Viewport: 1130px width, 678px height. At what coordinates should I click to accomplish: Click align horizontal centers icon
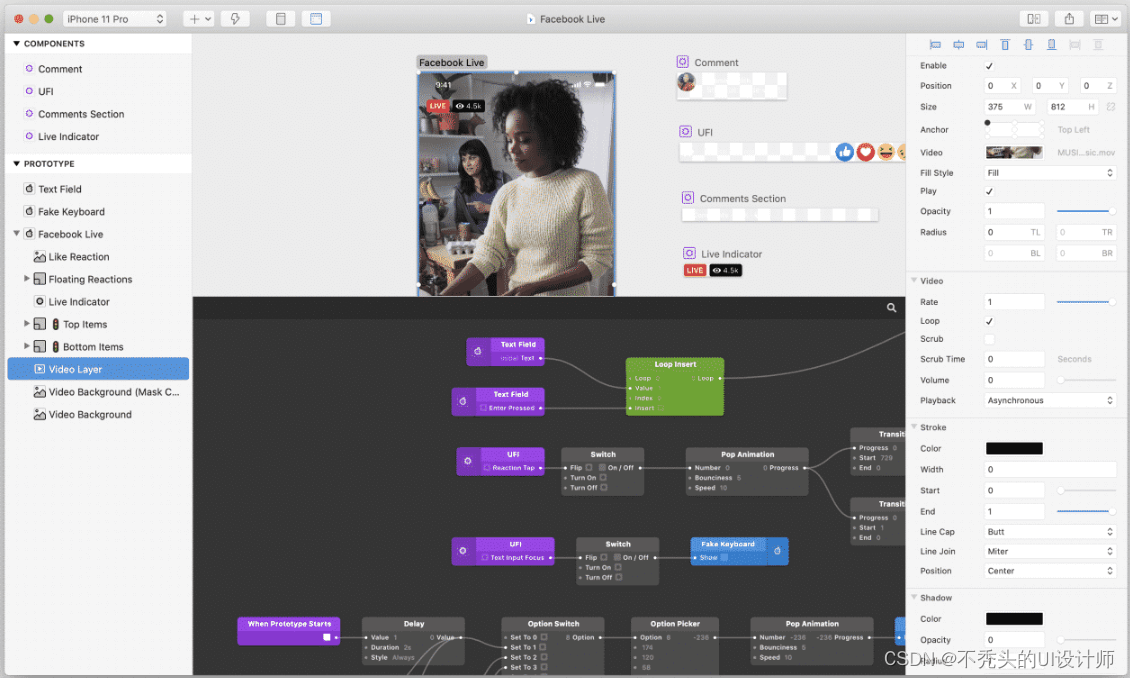tap(958, 45)
